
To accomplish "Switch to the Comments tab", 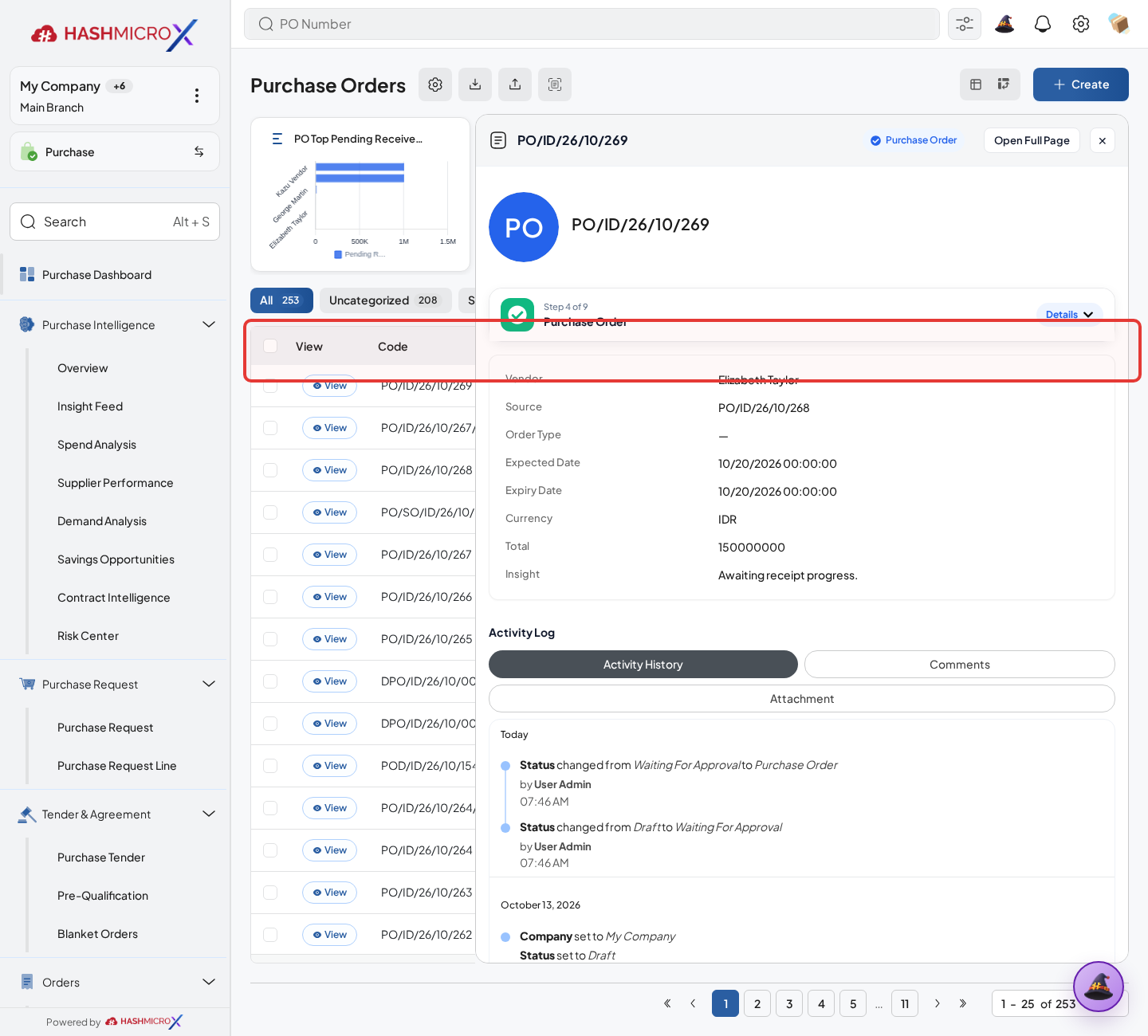I will click(959, 665).
